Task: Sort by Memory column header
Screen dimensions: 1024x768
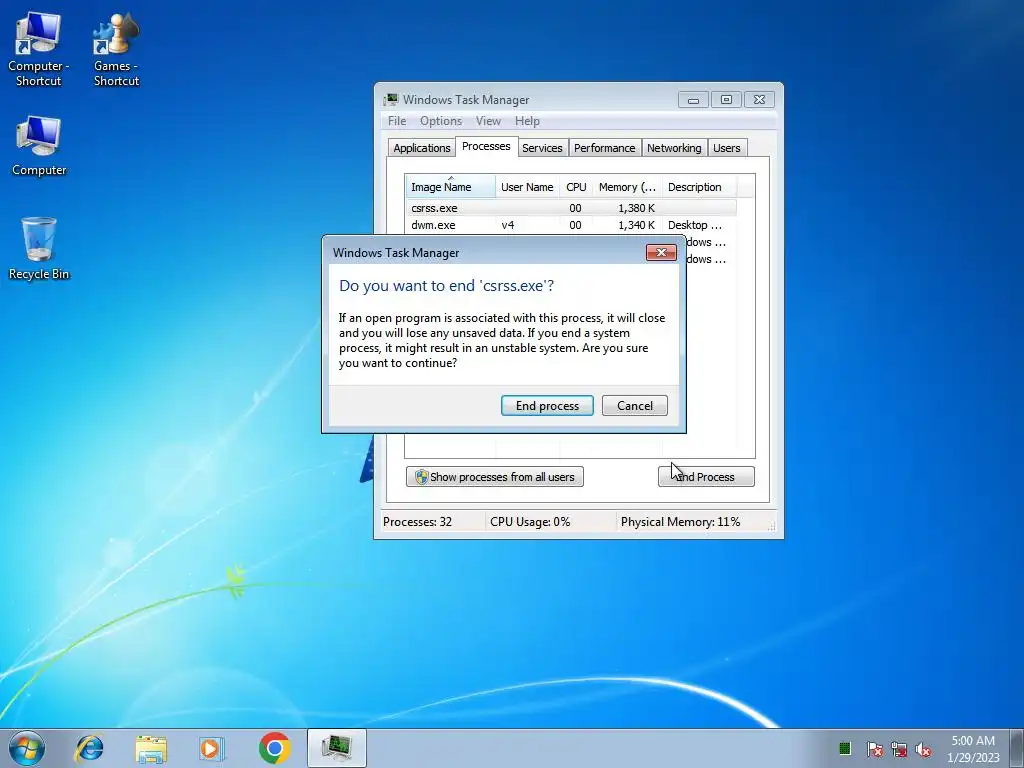Action: pyautogui.click(x=627, y=187)
